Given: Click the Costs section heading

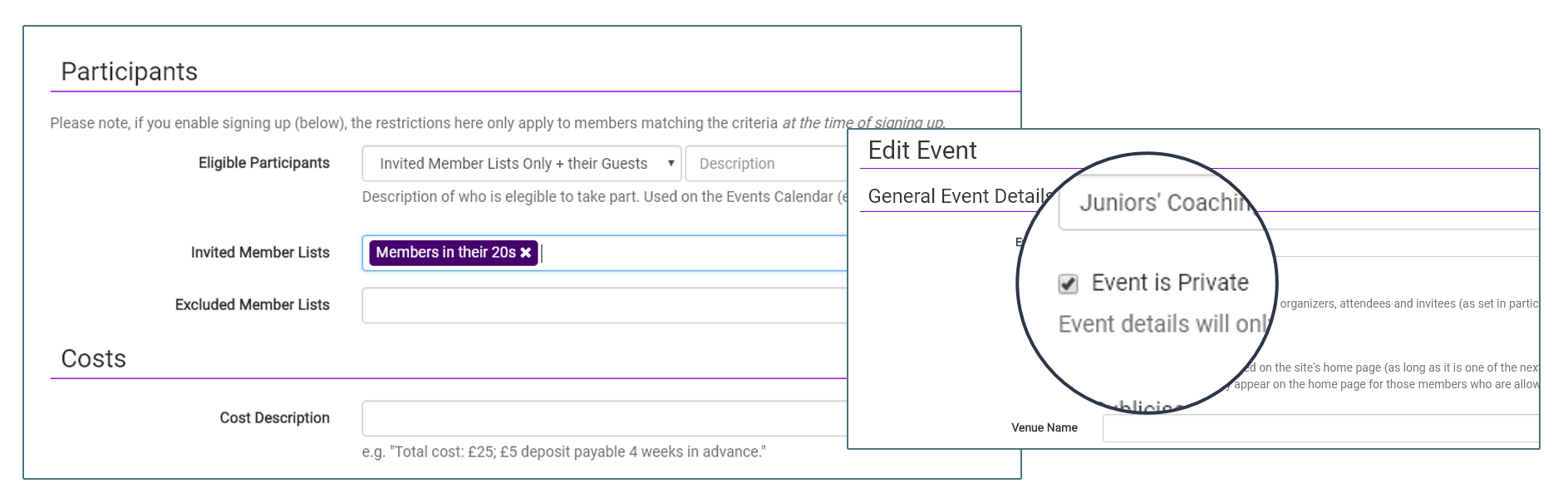Looking at the screenshot, I should pyautogui.click(x=93, y=359).
